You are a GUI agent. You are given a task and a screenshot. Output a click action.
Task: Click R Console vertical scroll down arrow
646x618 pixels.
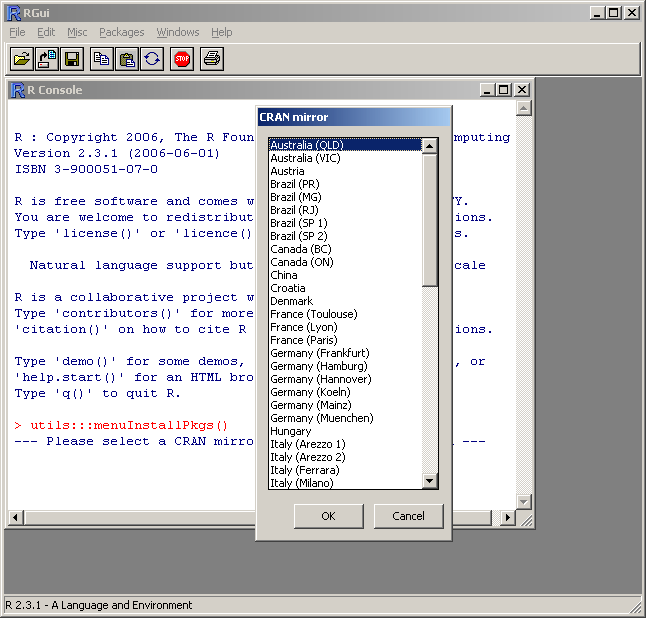click(524, 502)
